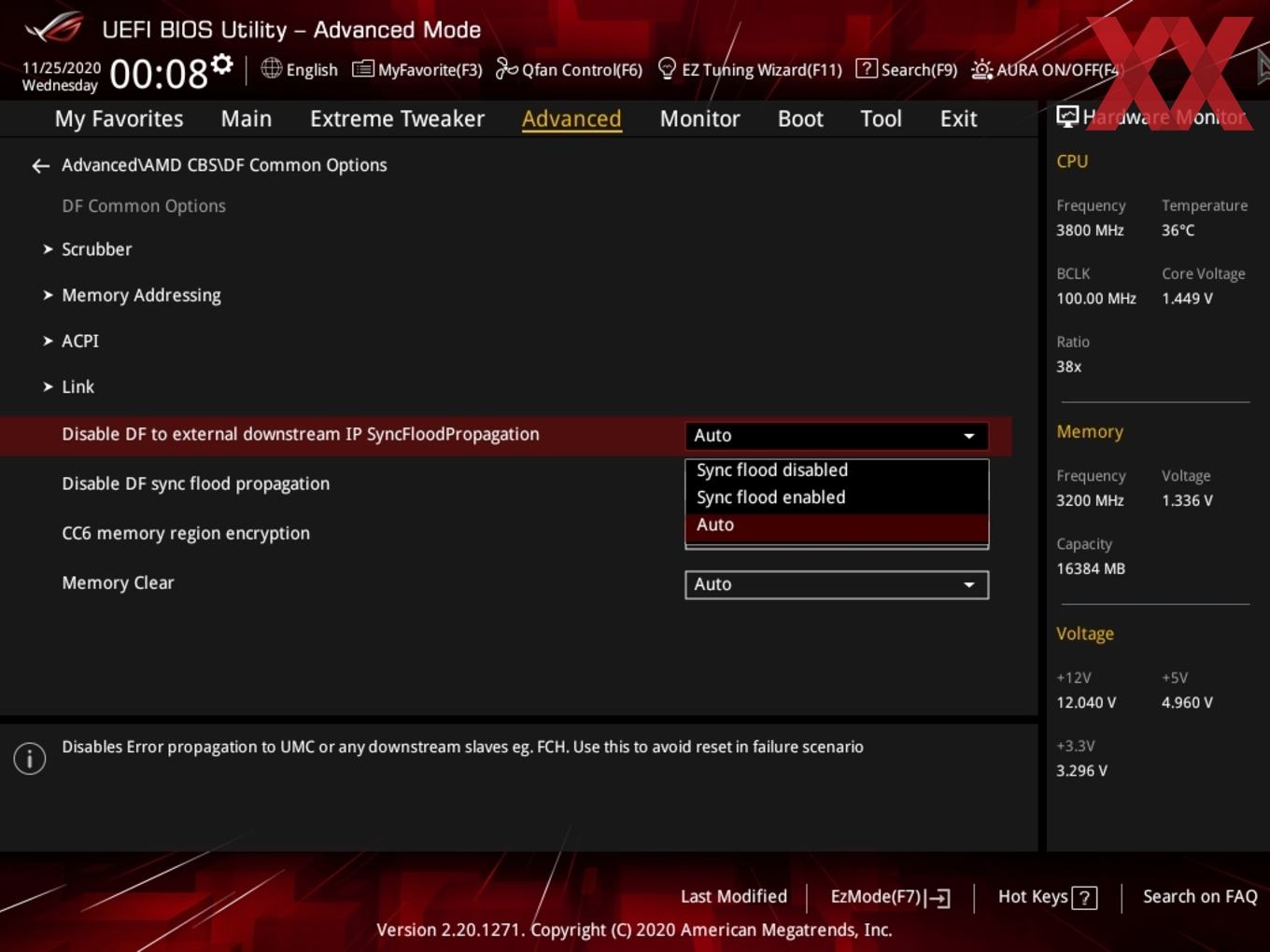The height and width of the screenshot is (952, 1270).
Task: Open the Memory Clear dropdown
Action: click(x=837, y=585)
